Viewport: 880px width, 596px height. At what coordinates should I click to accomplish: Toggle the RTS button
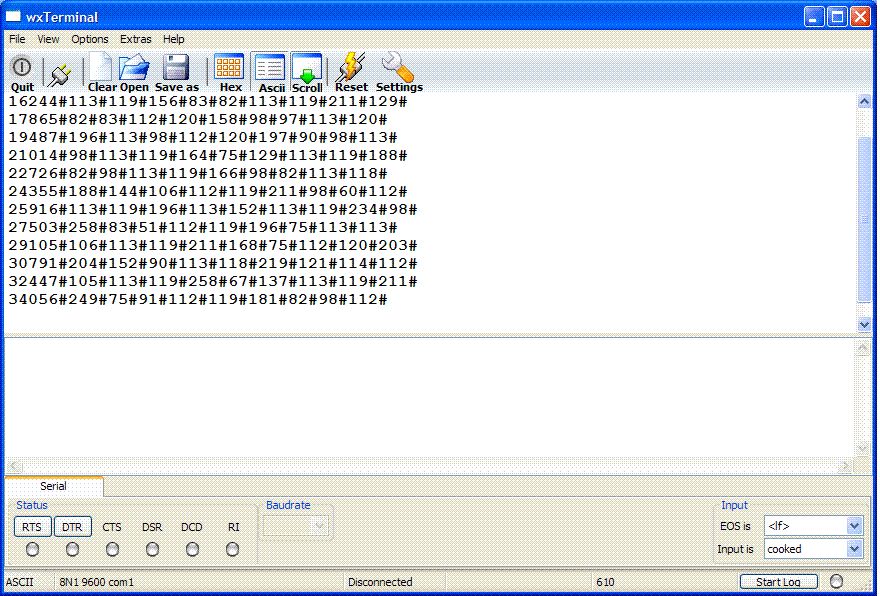[x=32, y=527]
